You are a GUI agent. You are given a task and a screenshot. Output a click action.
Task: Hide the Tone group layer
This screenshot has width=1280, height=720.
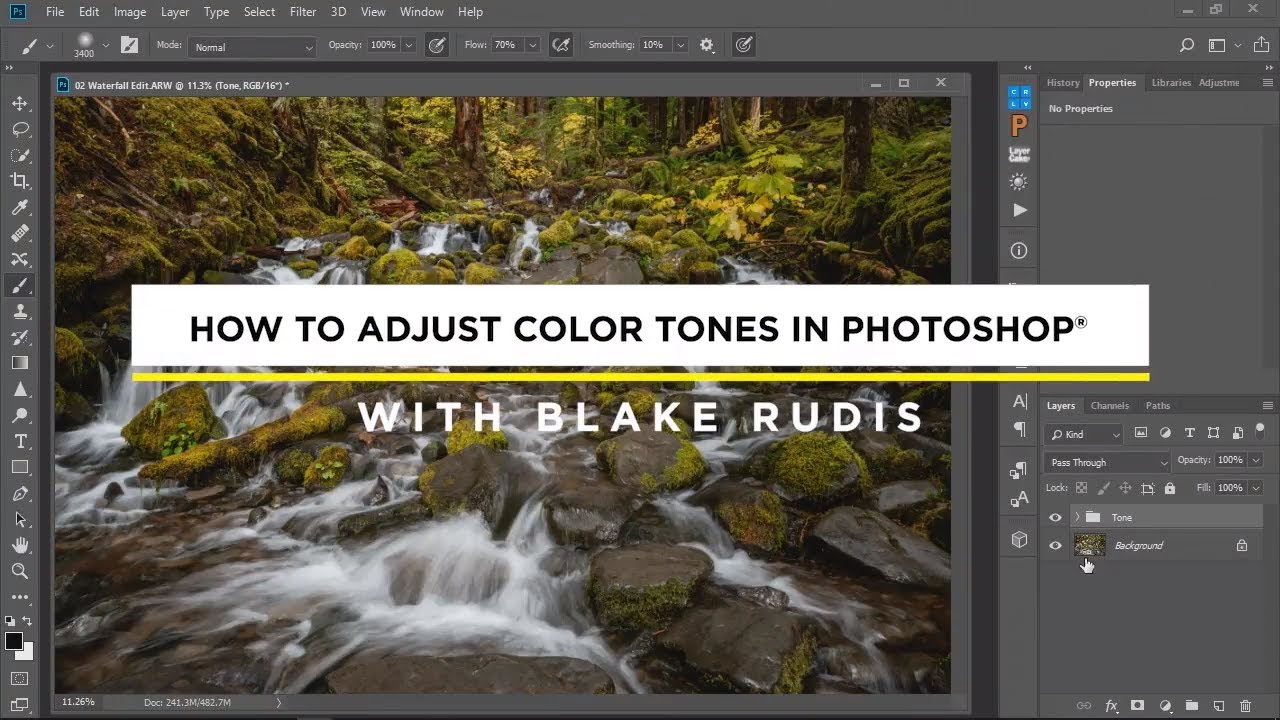tap(1055, 517)
